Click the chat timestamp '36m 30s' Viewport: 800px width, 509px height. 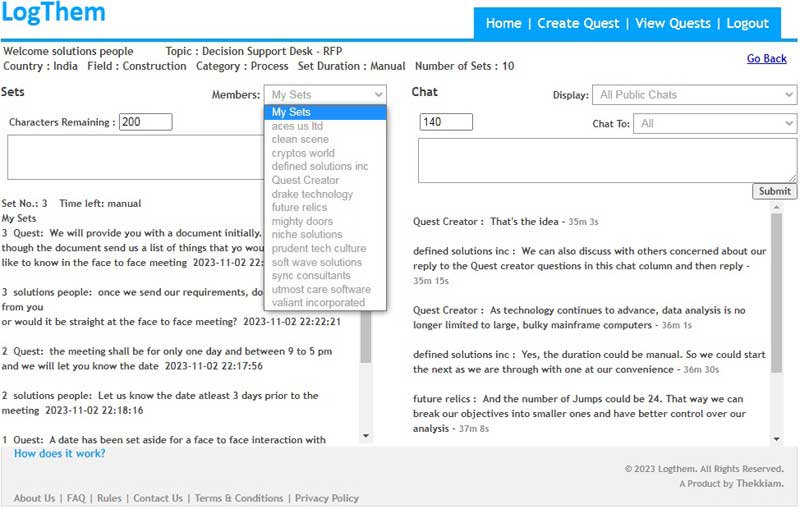701,370
